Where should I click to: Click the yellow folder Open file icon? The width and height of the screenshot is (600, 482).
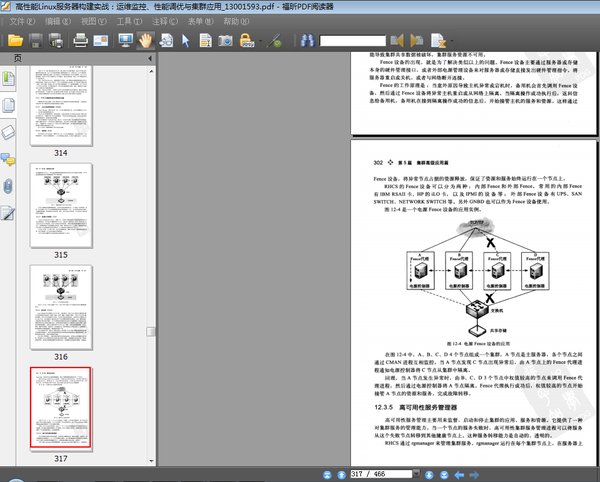pos(15,41)
